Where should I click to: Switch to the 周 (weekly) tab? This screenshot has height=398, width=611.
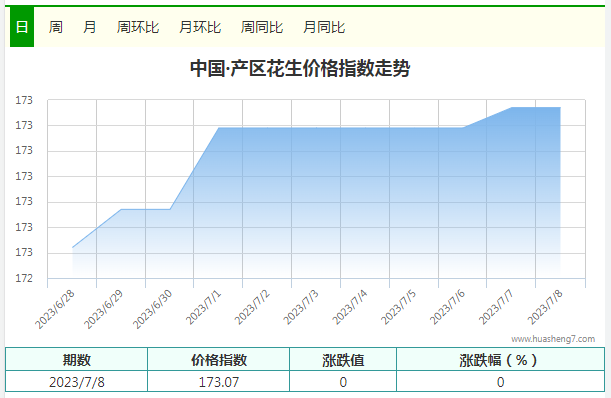point(56,27)
